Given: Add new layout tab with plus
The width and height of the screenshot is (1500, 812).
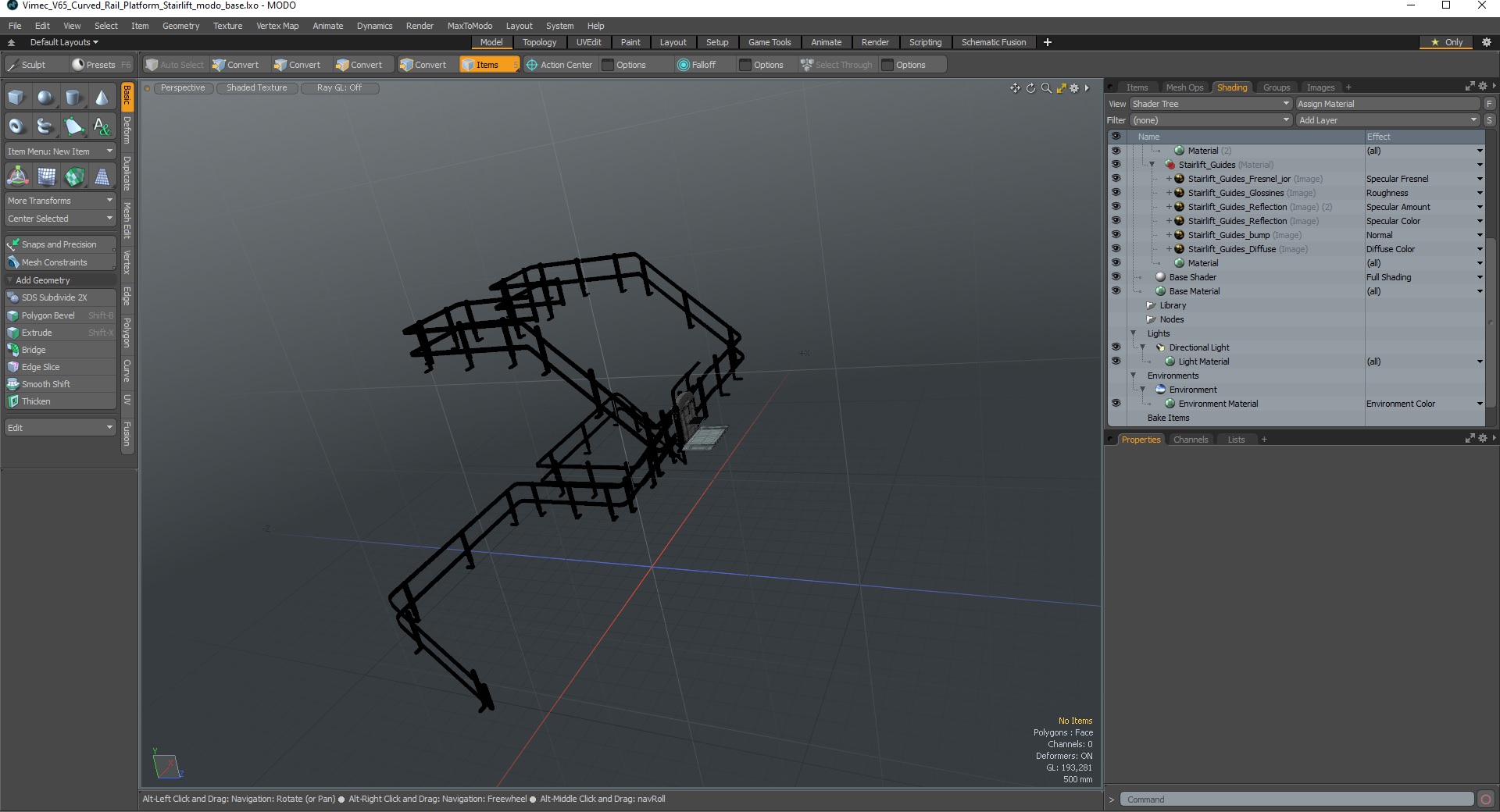Looking at the screenshot, I should [1048, 42].
